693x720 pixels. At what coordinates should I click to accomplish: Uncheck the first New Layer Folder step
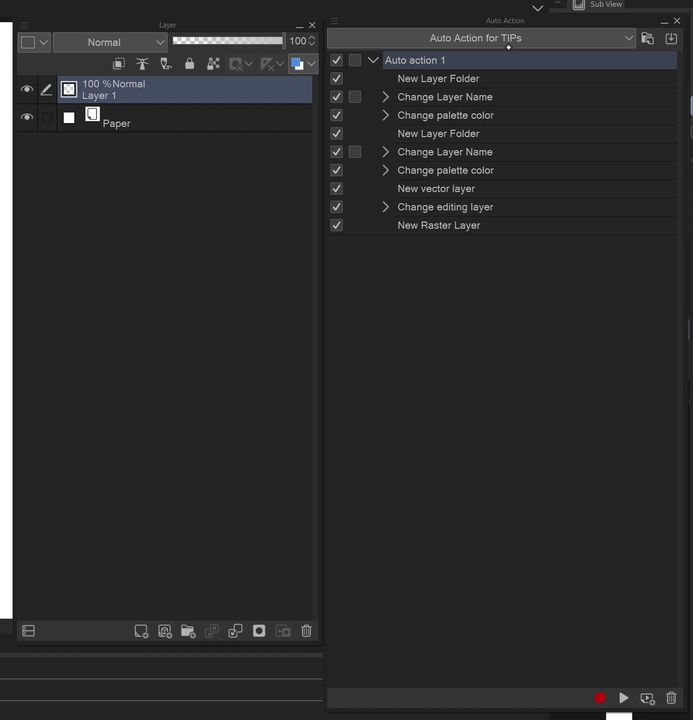click(337, 79)
